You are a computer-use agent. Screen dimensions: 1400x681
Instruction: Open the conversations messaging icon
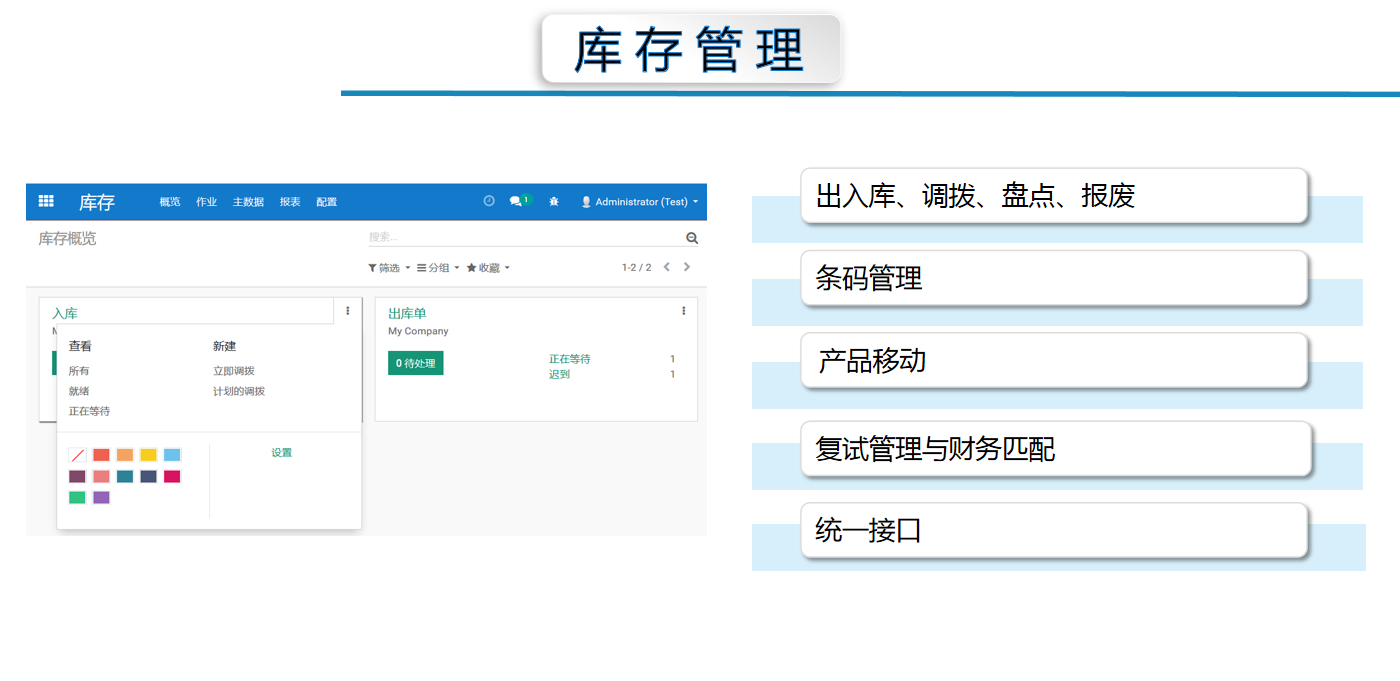pyautogui.click(x=515, y=201)
